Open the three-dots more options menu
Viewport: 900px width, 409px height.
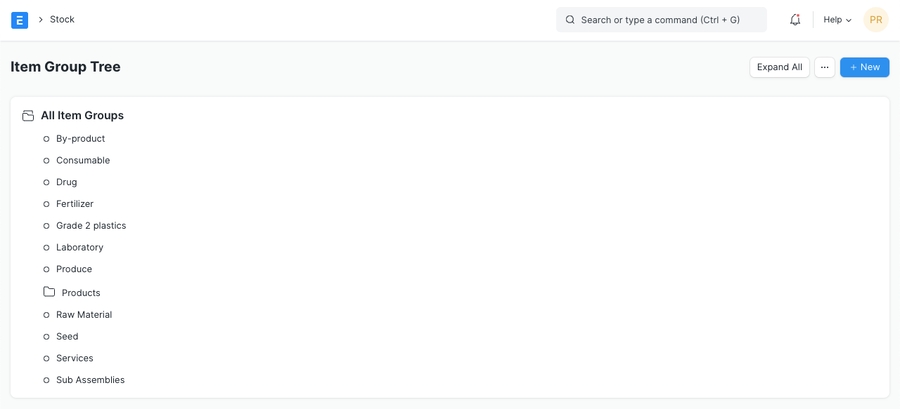coord(824,67)
